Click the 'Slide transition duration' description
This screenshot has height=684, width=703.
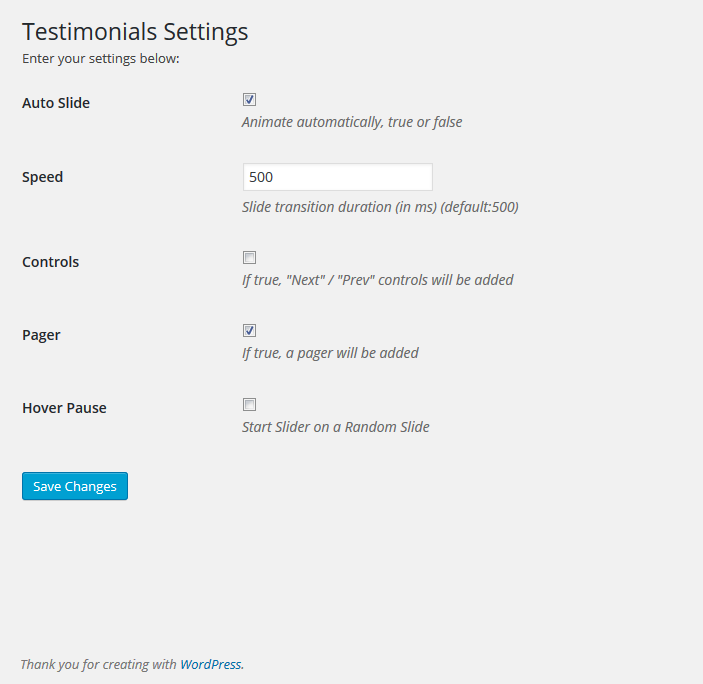point(380,207)
